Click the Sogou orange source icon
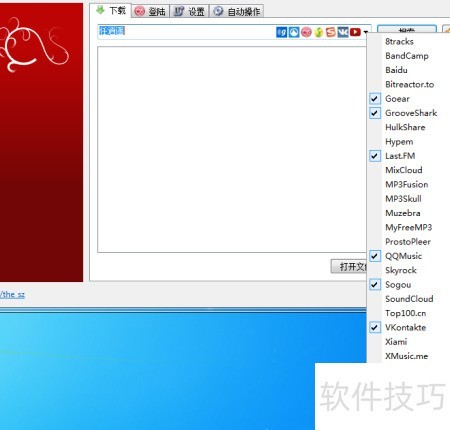450x430 pixels. [x=330, y=32]
